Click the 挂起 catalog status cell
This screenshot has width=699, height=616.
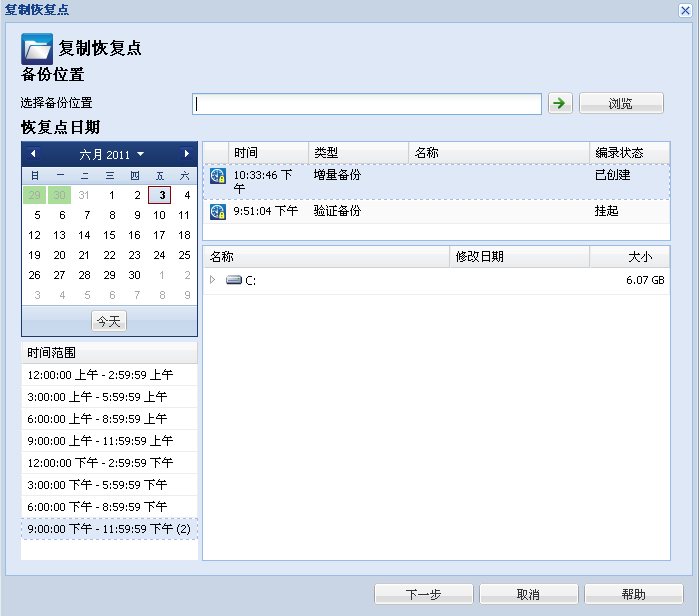tap(607, 211)
